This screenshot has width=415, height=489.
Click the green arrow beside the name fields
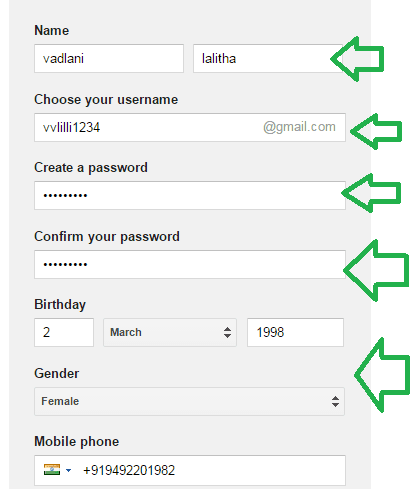click(357, 59)
